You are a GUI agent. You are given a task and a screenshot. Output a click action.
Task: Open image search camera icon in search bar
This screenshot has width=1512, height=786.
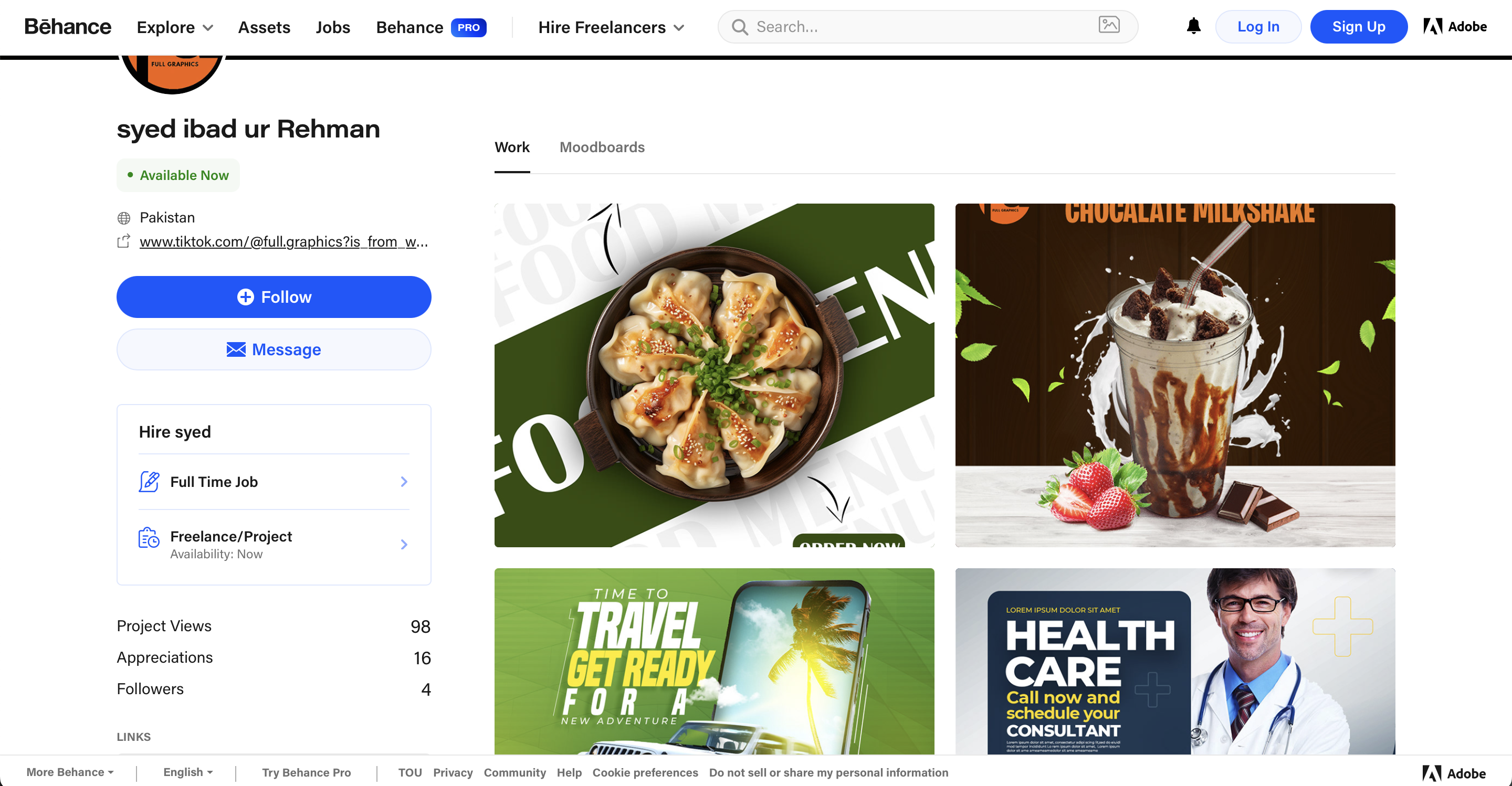coord(1109,25)
